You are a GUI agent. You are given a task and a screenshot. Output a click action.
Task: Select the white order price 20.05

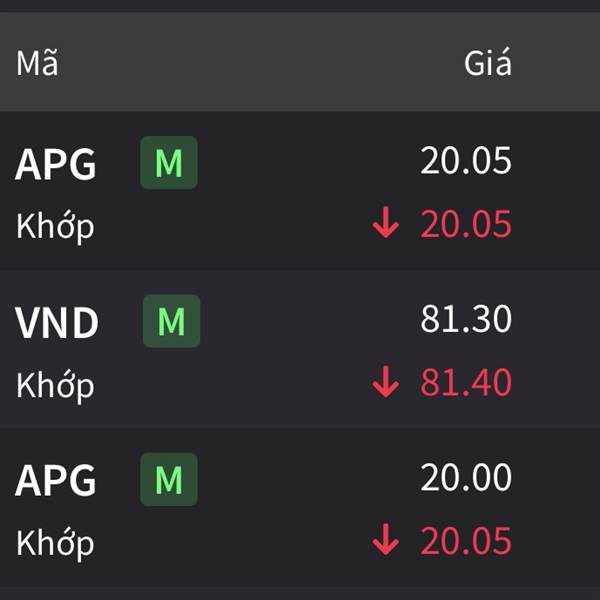[466, 160]
